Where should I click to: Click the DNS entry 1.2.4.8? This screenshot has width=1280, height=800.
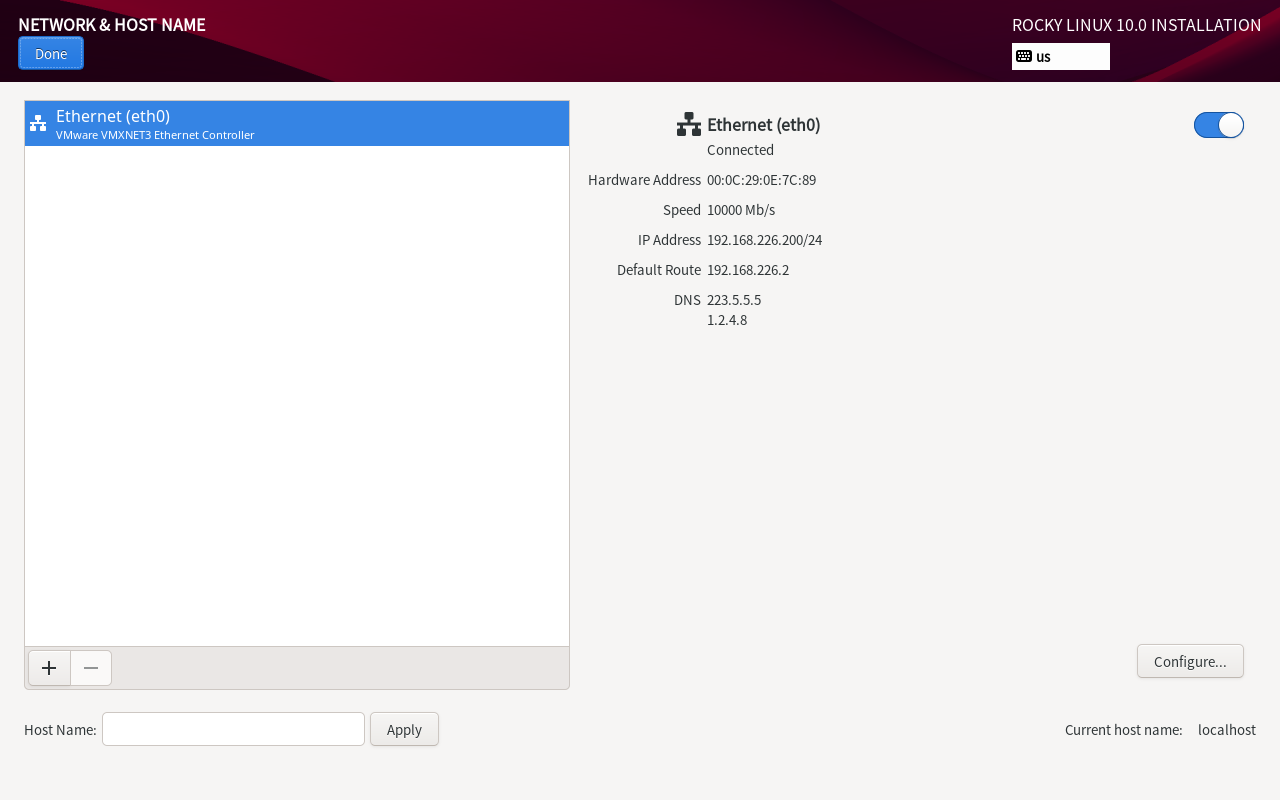[727, 320]
